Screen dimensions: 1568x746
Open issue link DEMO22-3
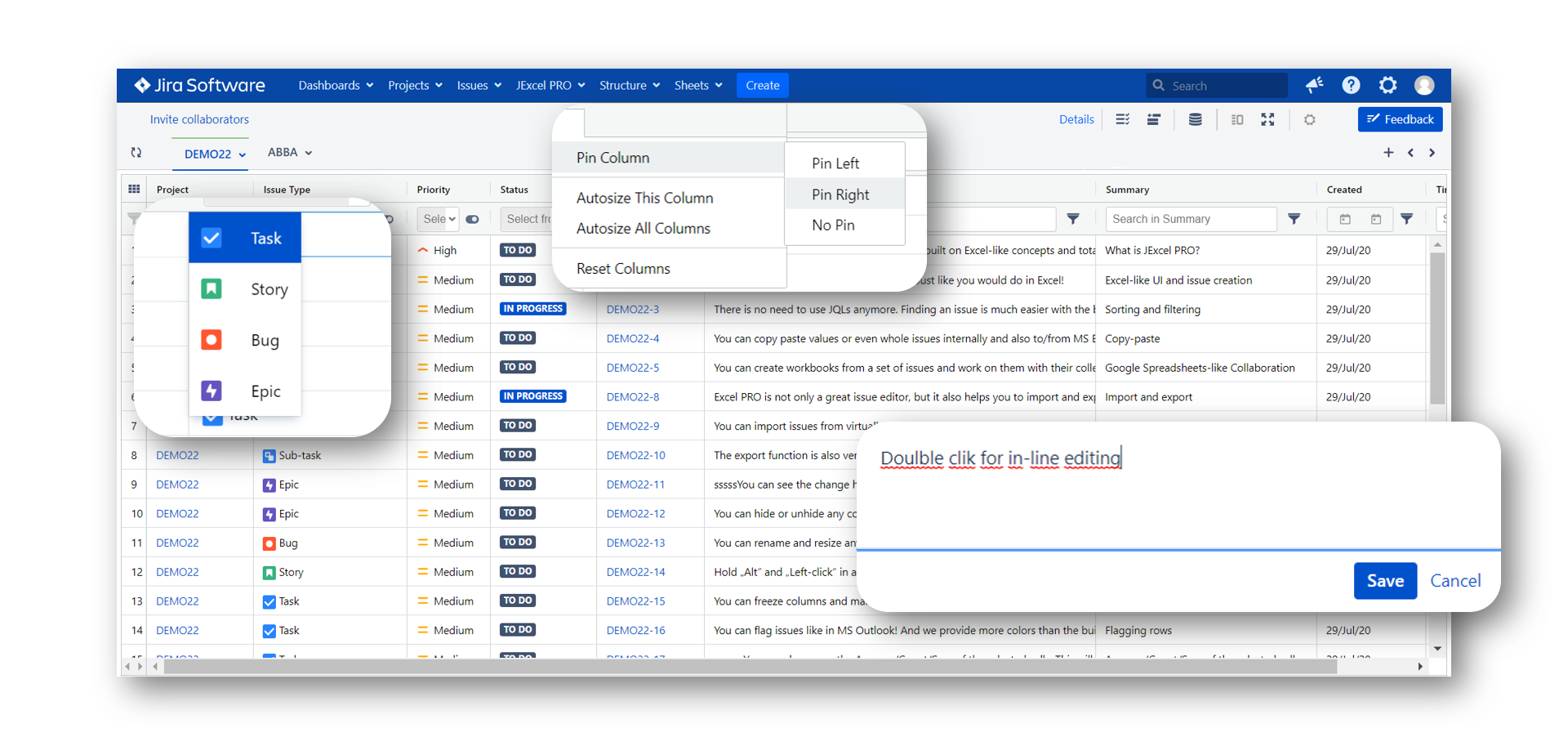[x=632, y=310]
